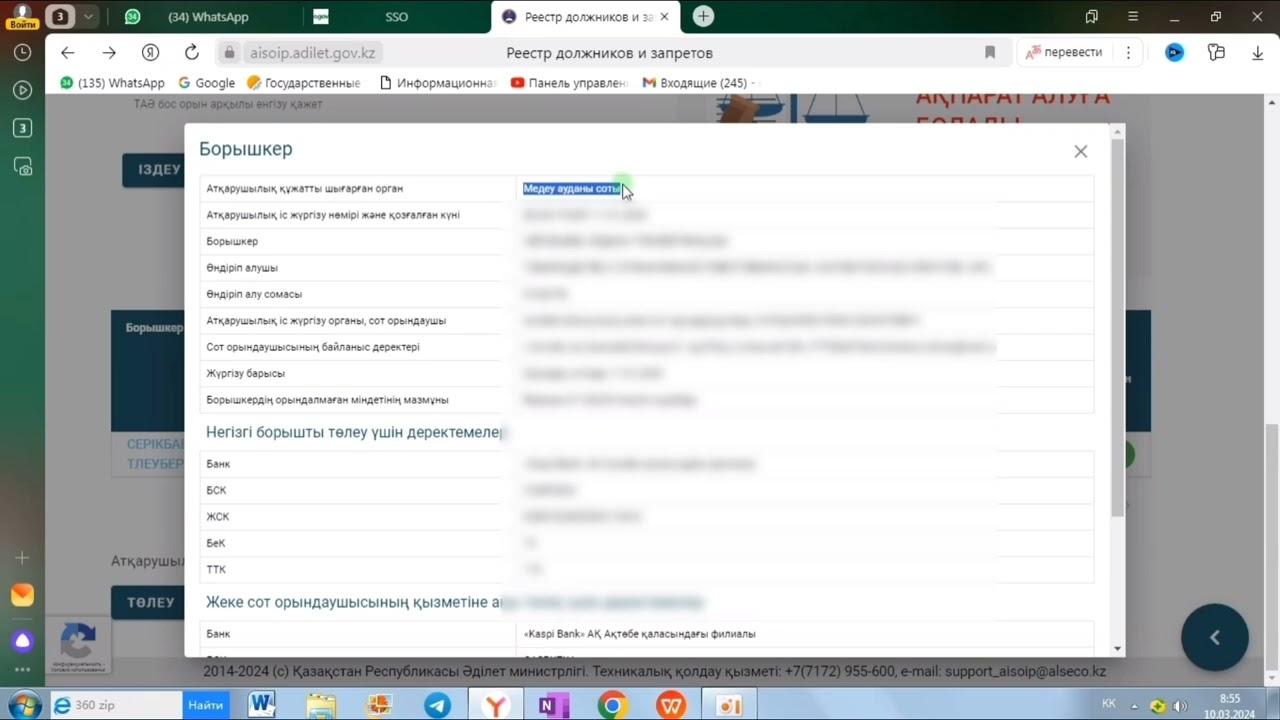
Task: Open Telegram from taskbar
Action: pos(437,705)
